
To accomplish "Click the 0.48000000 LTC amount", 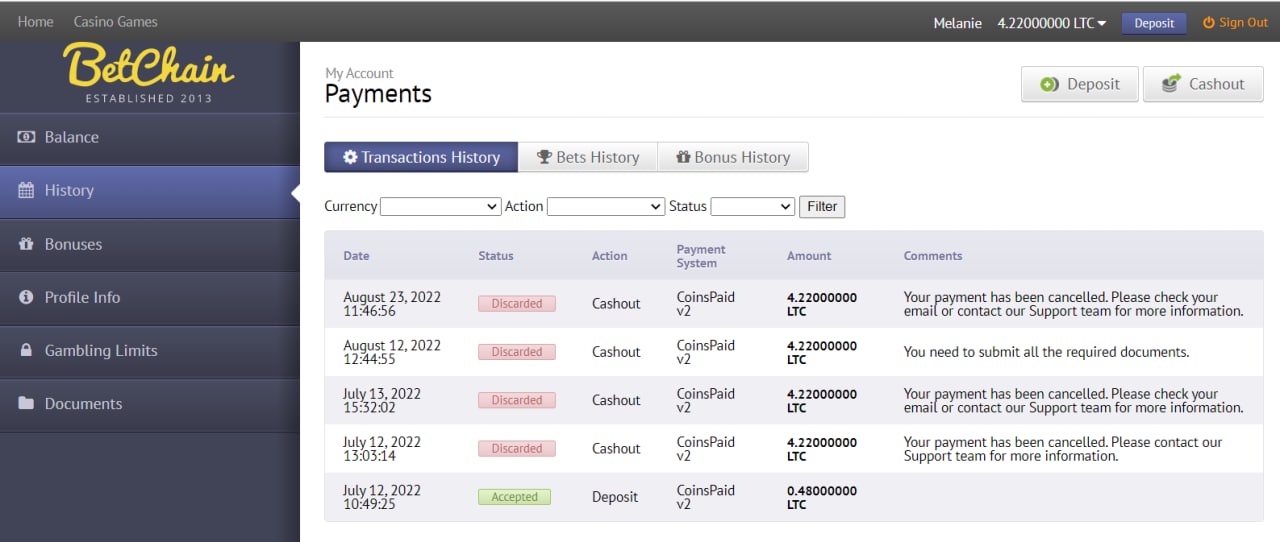I will pyautogui.click(x=822, y=497).
